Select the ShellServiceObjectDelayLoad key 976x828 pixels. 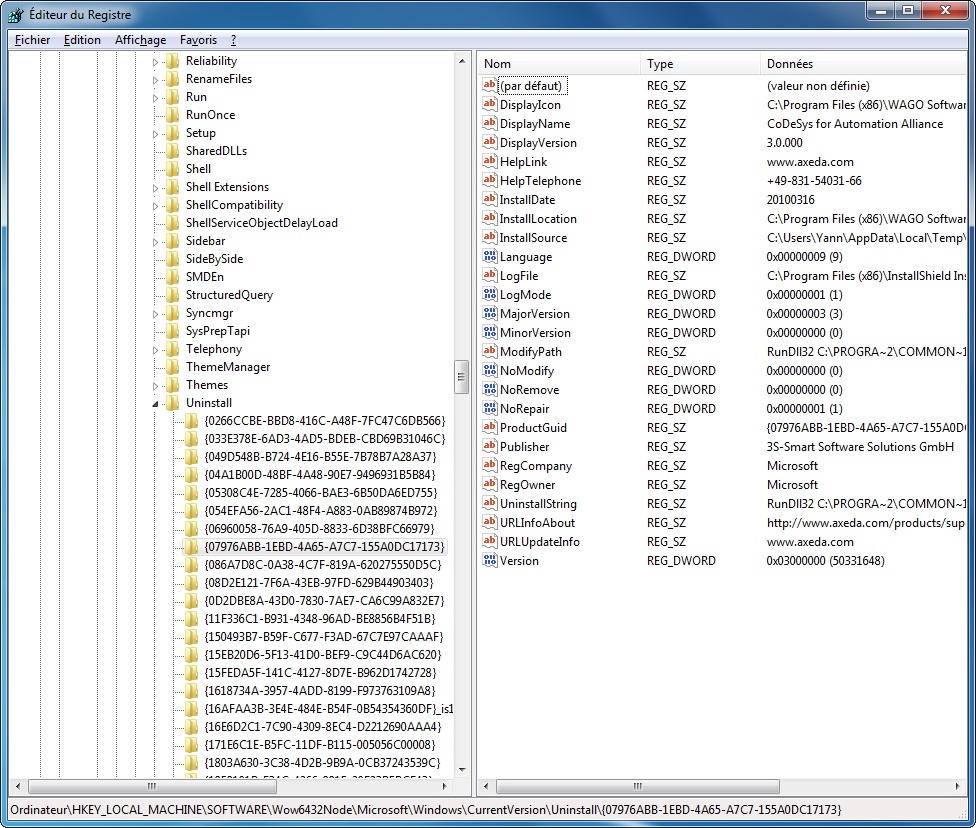pyautogui.click(x=261, y=223)
